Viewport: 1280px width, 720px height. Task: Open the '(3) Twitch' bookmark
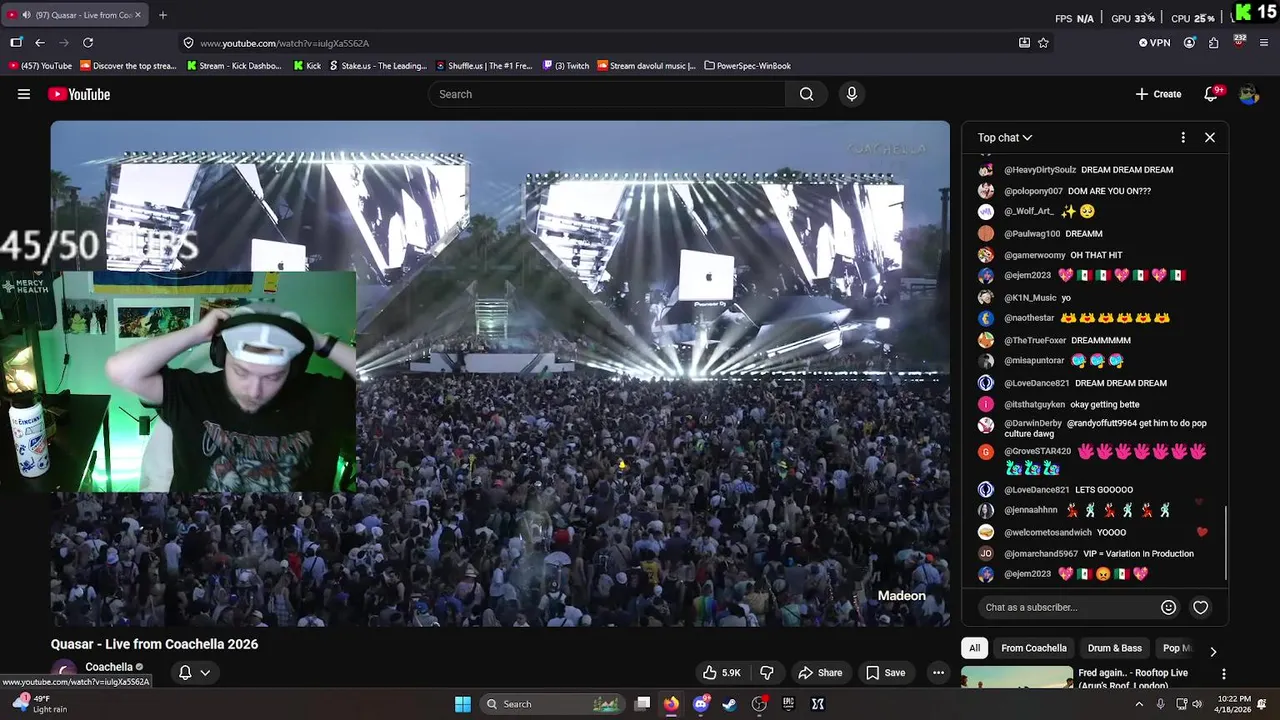coord(566,66)
